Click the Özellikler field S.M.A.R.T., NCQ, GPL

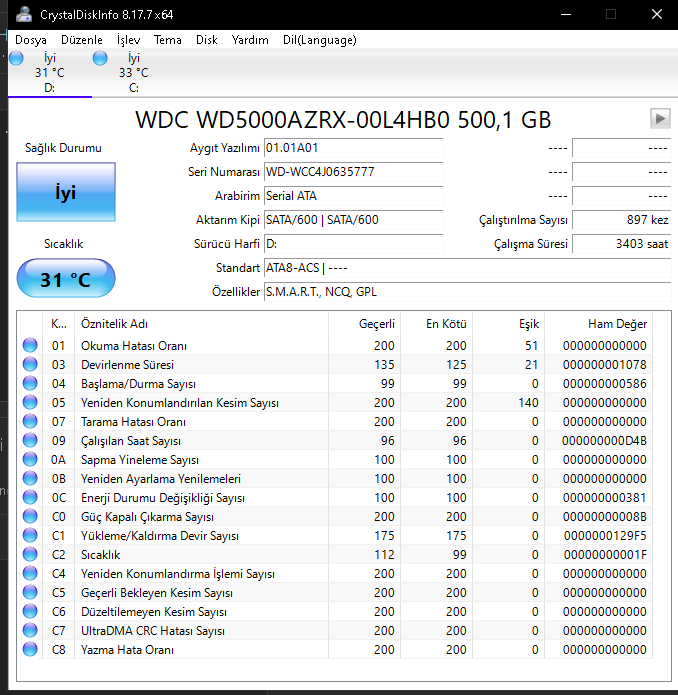(468, 292)
